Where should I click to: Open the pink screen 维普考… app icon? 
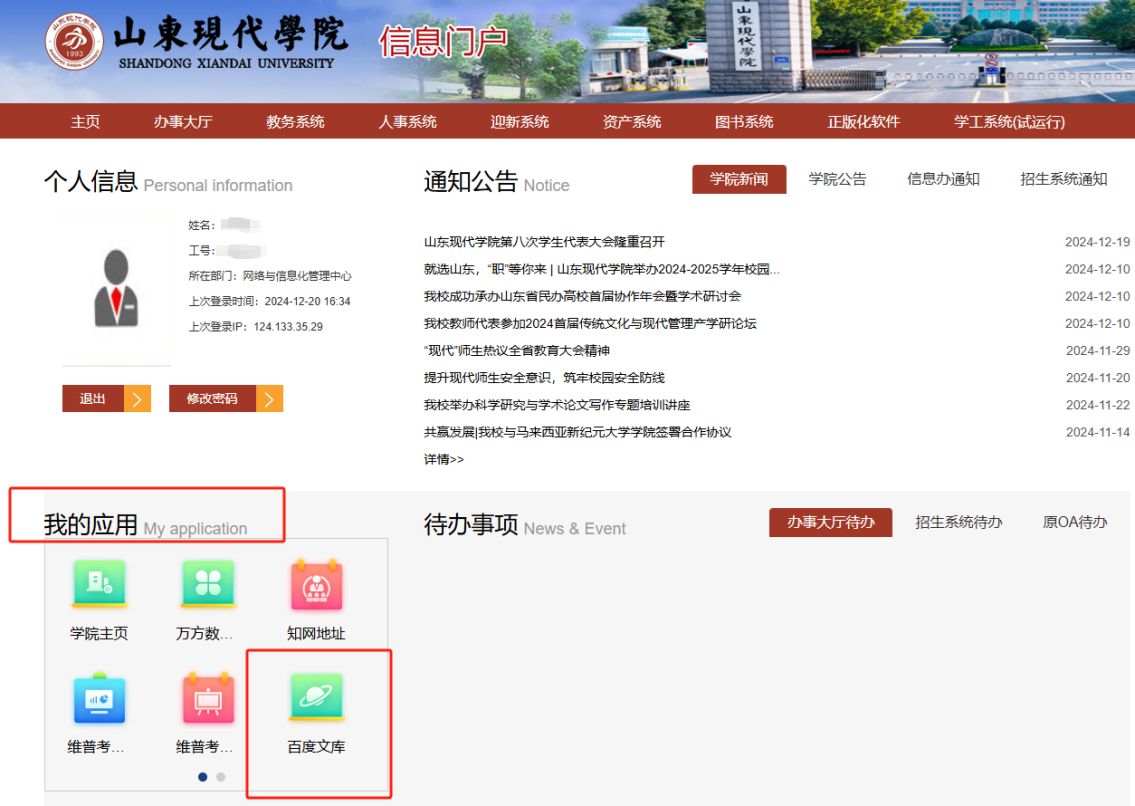pos(208,698)
